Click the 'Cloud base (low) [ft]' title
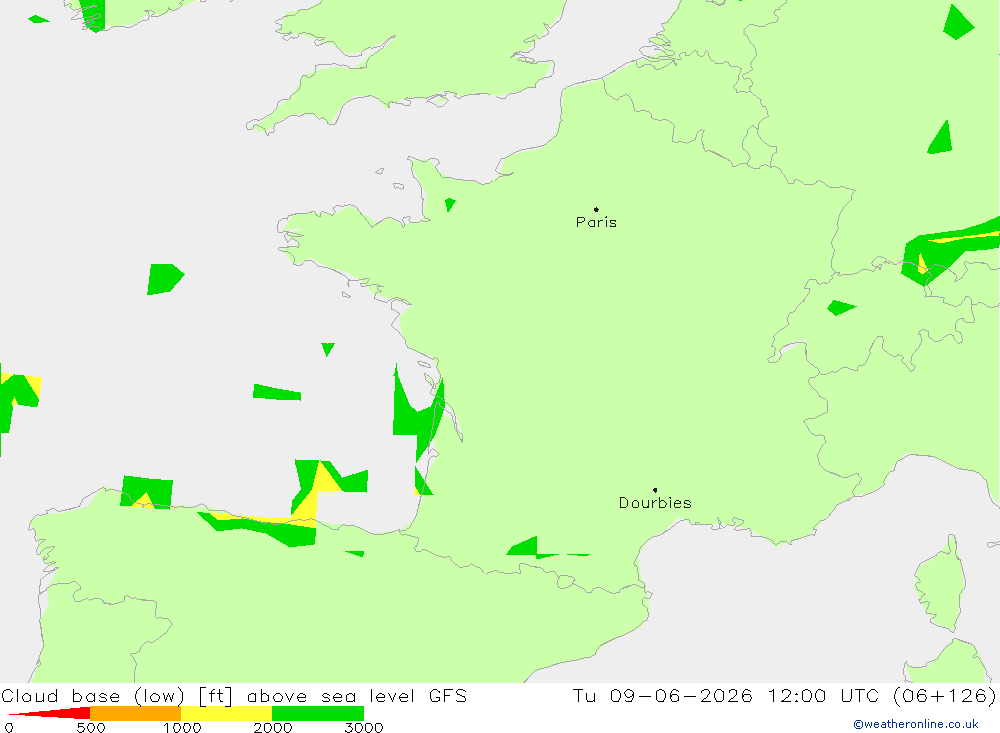This screenshot has height=733, width=1000. pyautogui.click(x=117, y=696)
